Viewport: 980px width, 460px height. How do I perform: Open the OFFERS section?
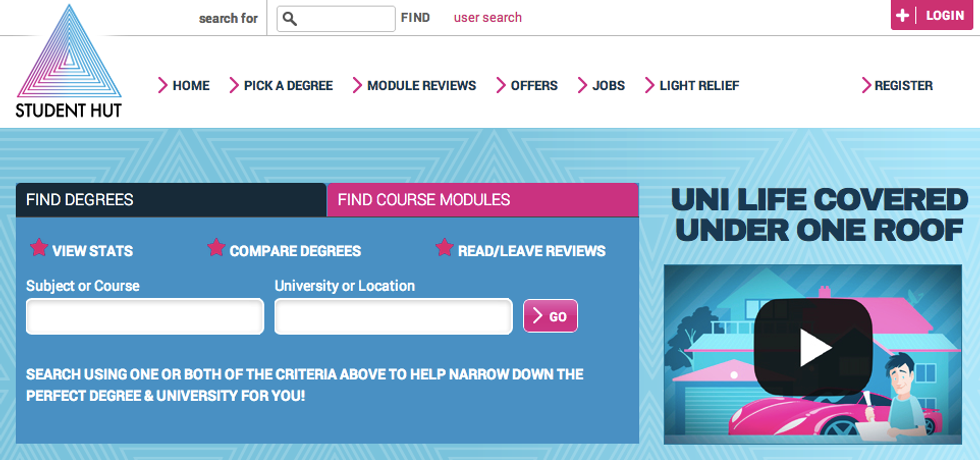(x=534, y=86)
